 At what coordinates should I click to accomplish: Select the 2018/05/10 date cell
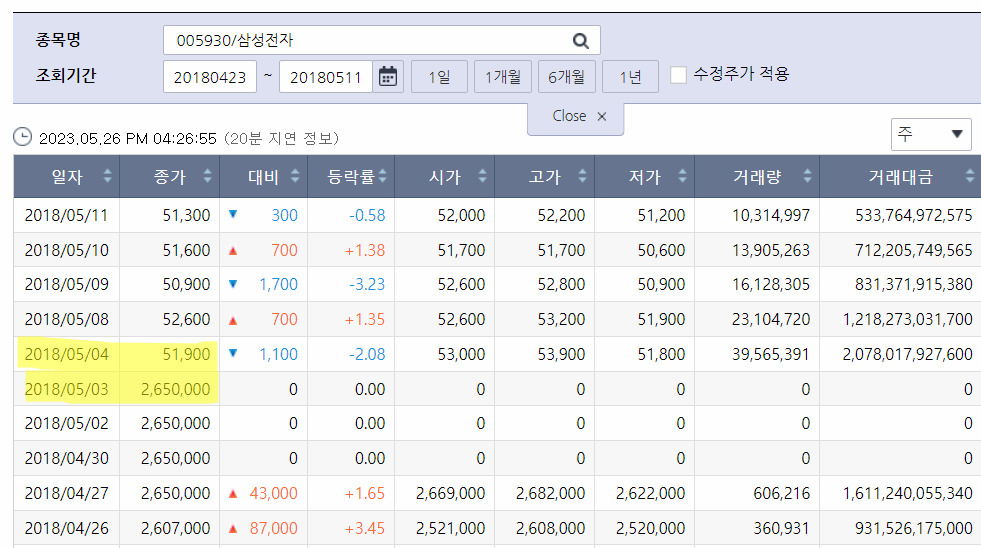click(67, 250)
